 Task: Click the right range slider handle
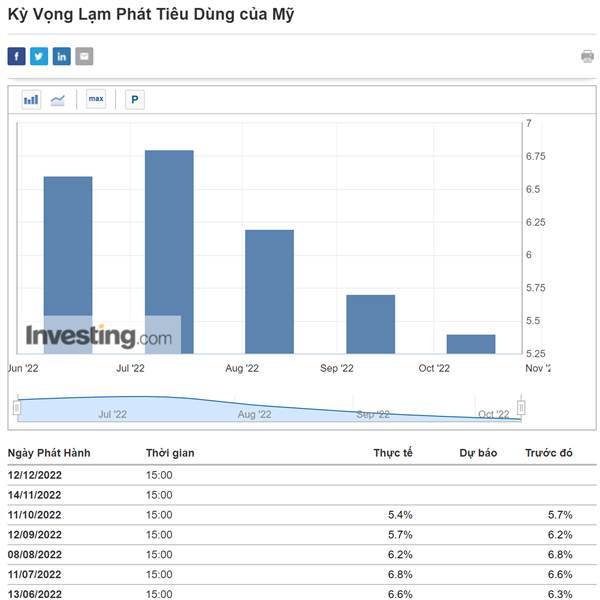521,407
